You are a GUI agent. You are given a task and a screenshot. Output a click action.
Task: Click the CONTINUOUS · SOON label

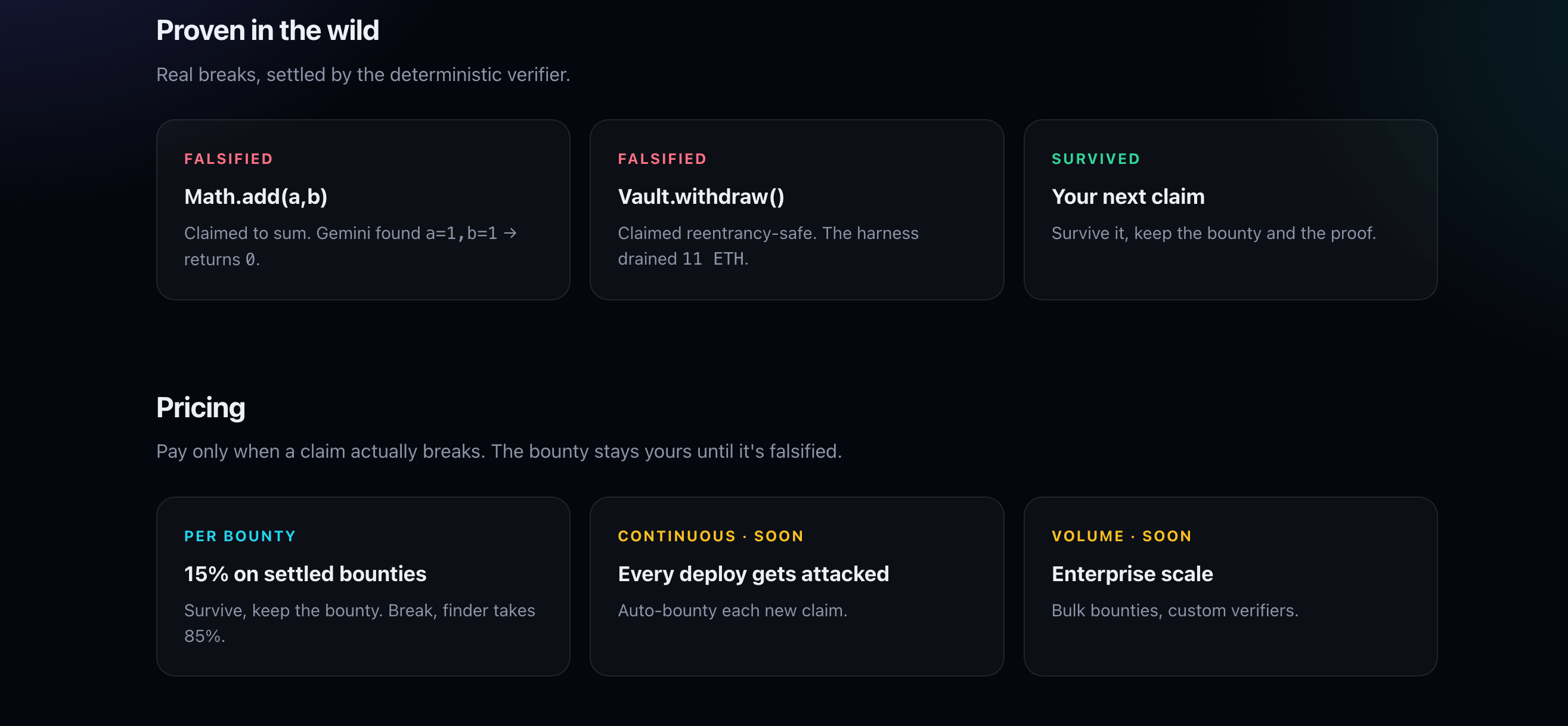710,536
